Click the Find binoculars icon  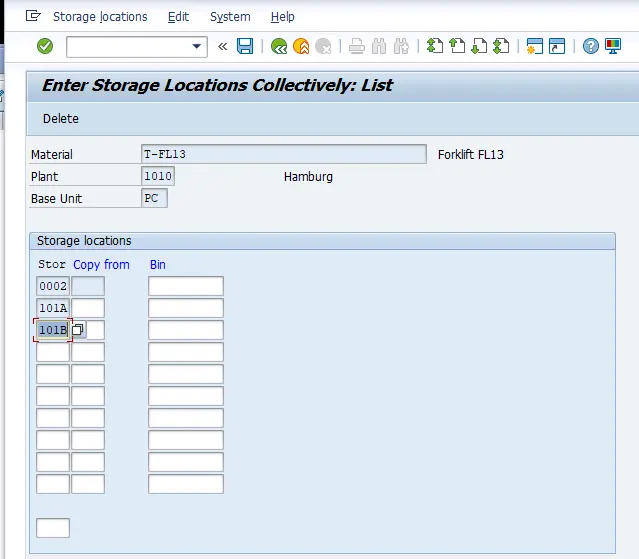point(379,46)
